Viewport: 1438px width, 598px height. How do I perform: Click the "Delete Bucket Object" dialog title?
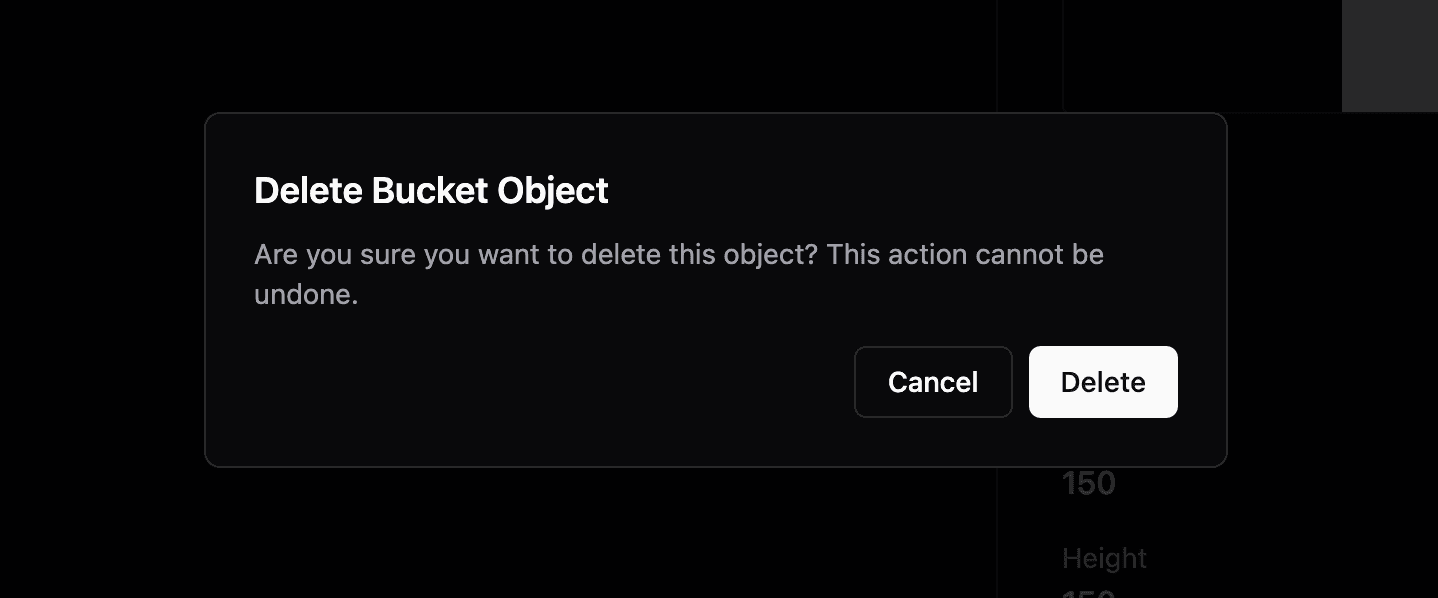(431, 190)
